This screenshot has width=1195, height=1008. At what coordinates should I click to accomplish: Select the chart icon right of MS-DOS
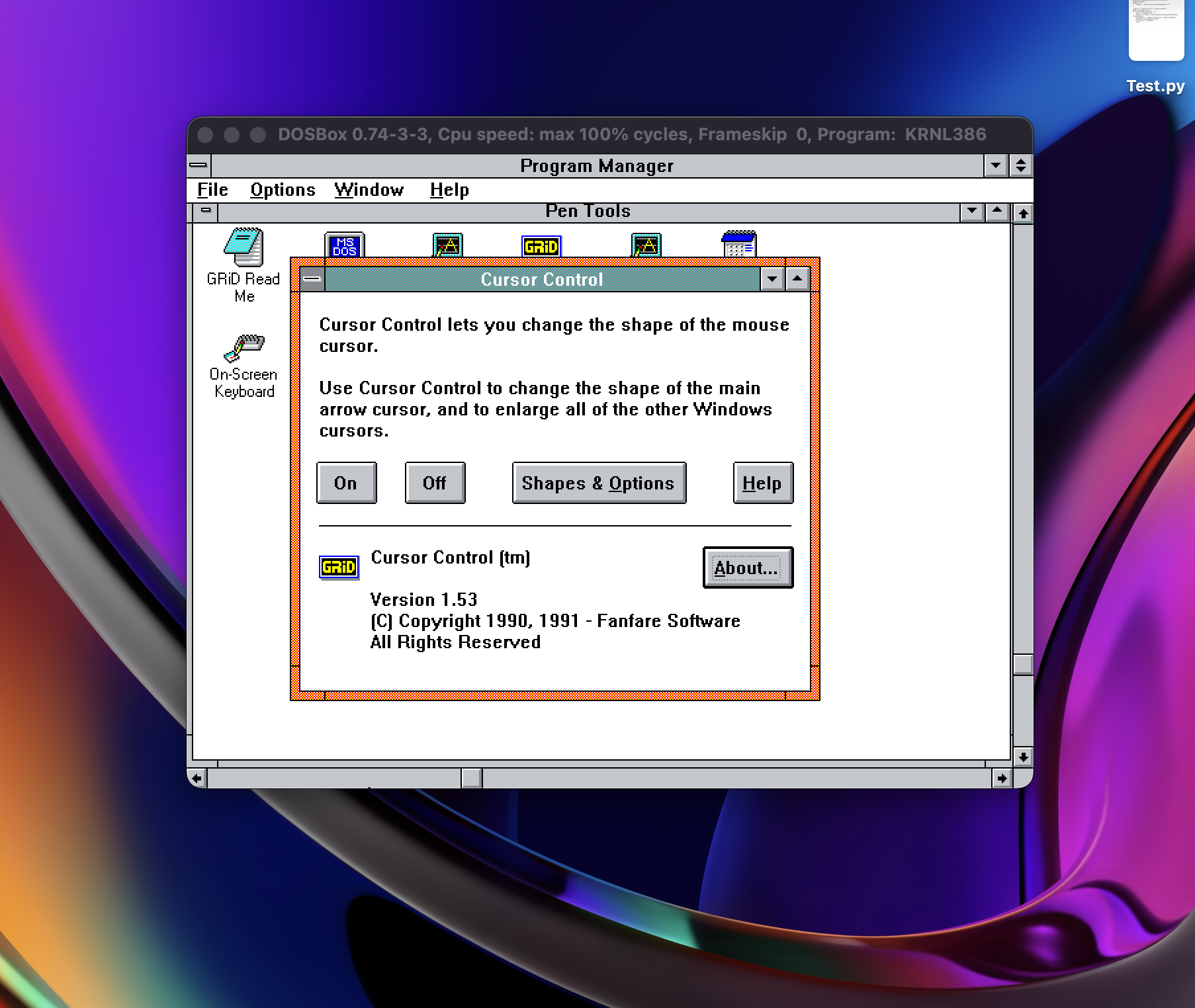pos(448,246)
